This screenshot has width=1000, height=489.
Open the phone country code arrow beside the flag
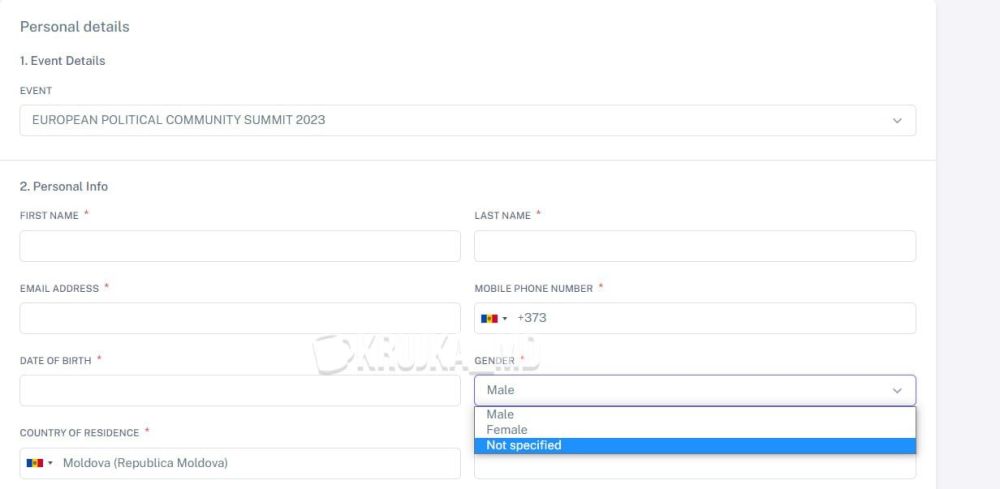[x=505, y=319]
